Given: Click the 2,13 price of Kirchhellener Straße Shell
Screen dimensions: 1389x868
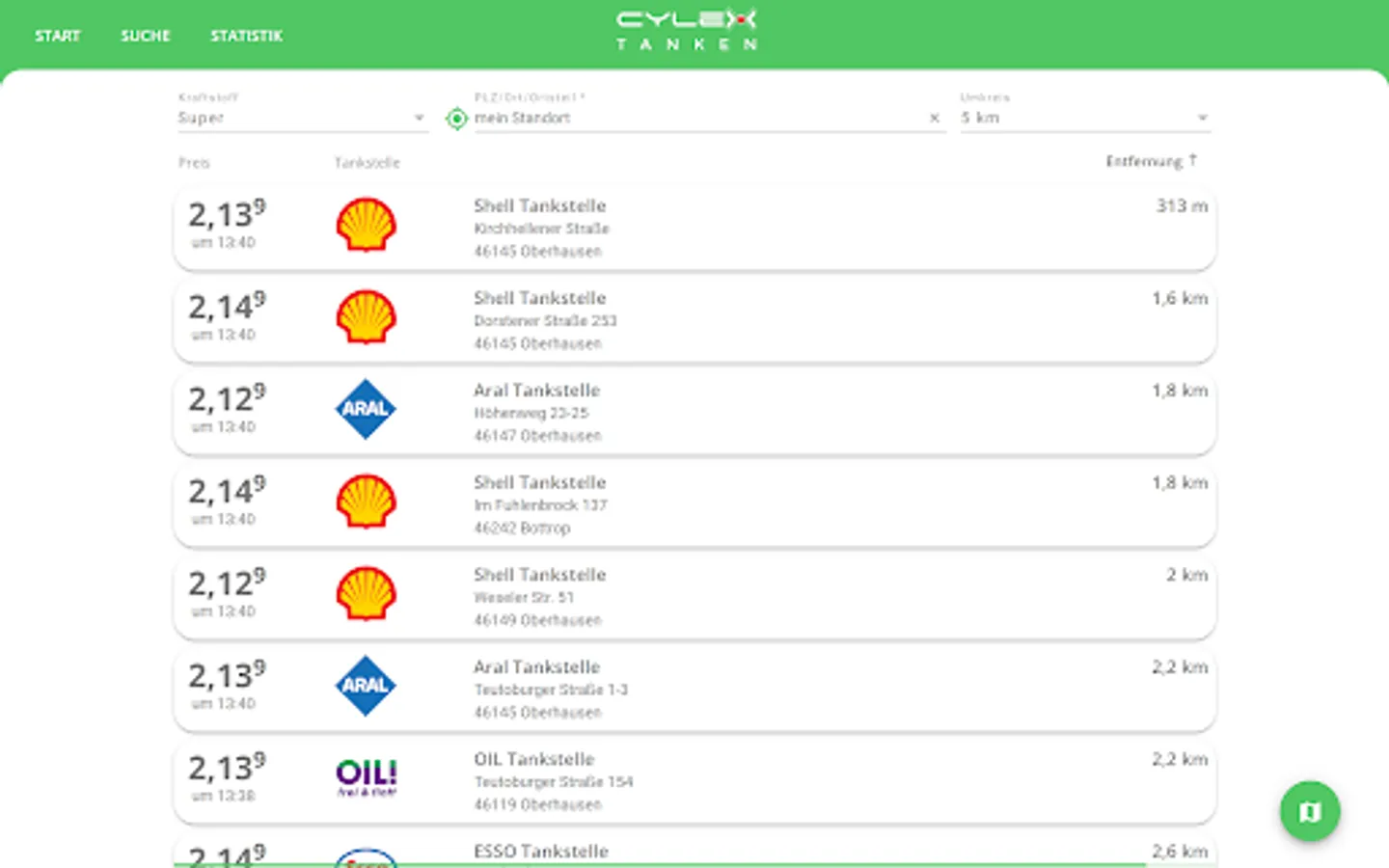Looking at the screenshot, I should (227, 213).
